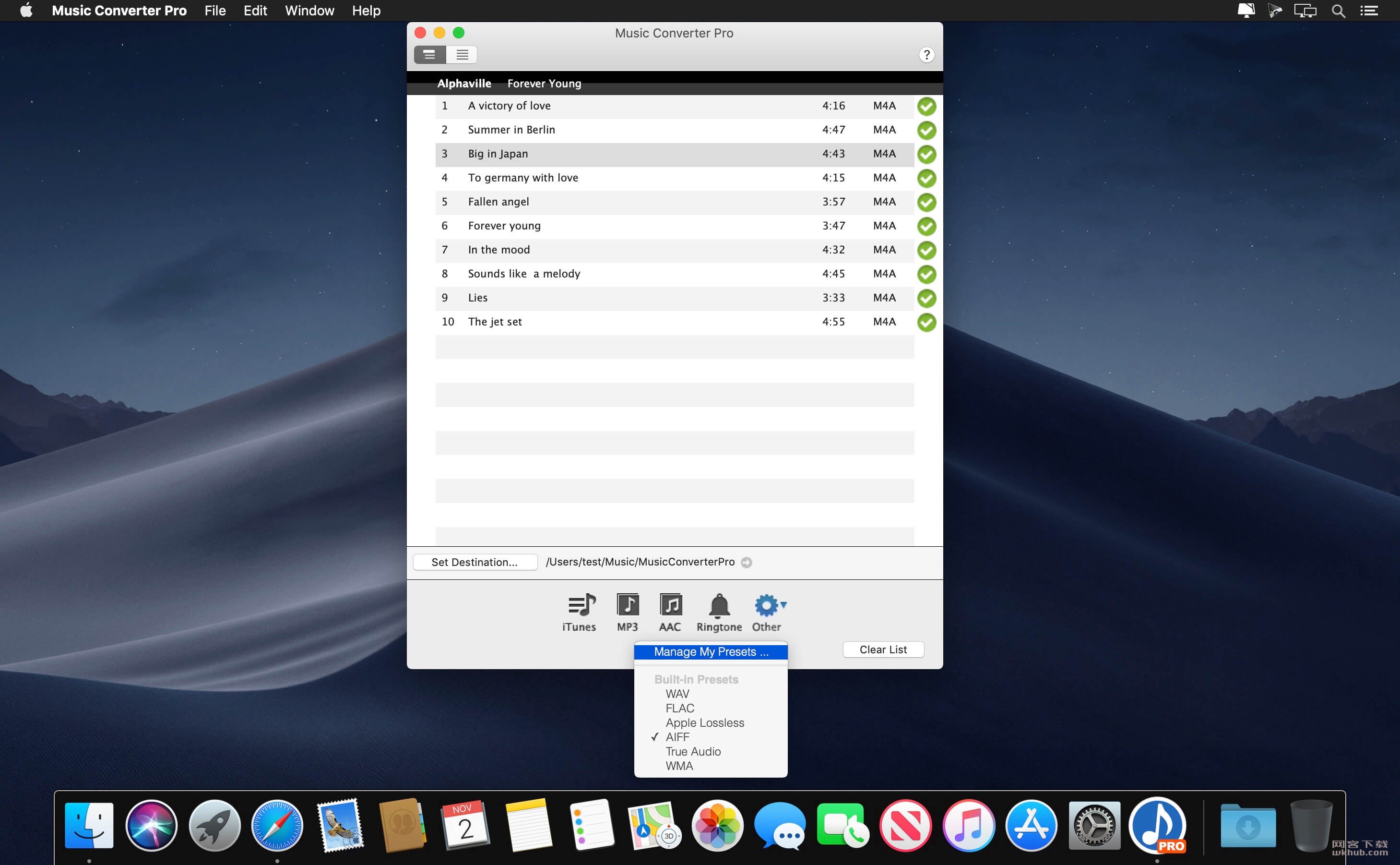Click the Alphaville artist header
This screenshot has width=1400, height=865.
(x=464, y=84)
